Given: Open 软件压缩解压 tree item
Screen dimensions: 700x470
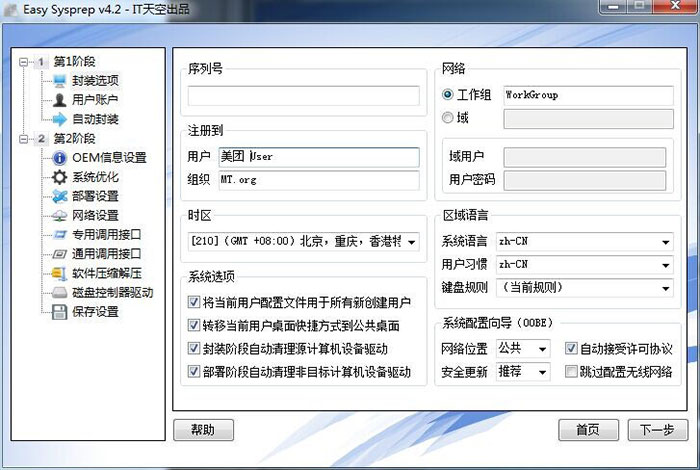Looking at the screenshot, I should (x=107, y=273).
